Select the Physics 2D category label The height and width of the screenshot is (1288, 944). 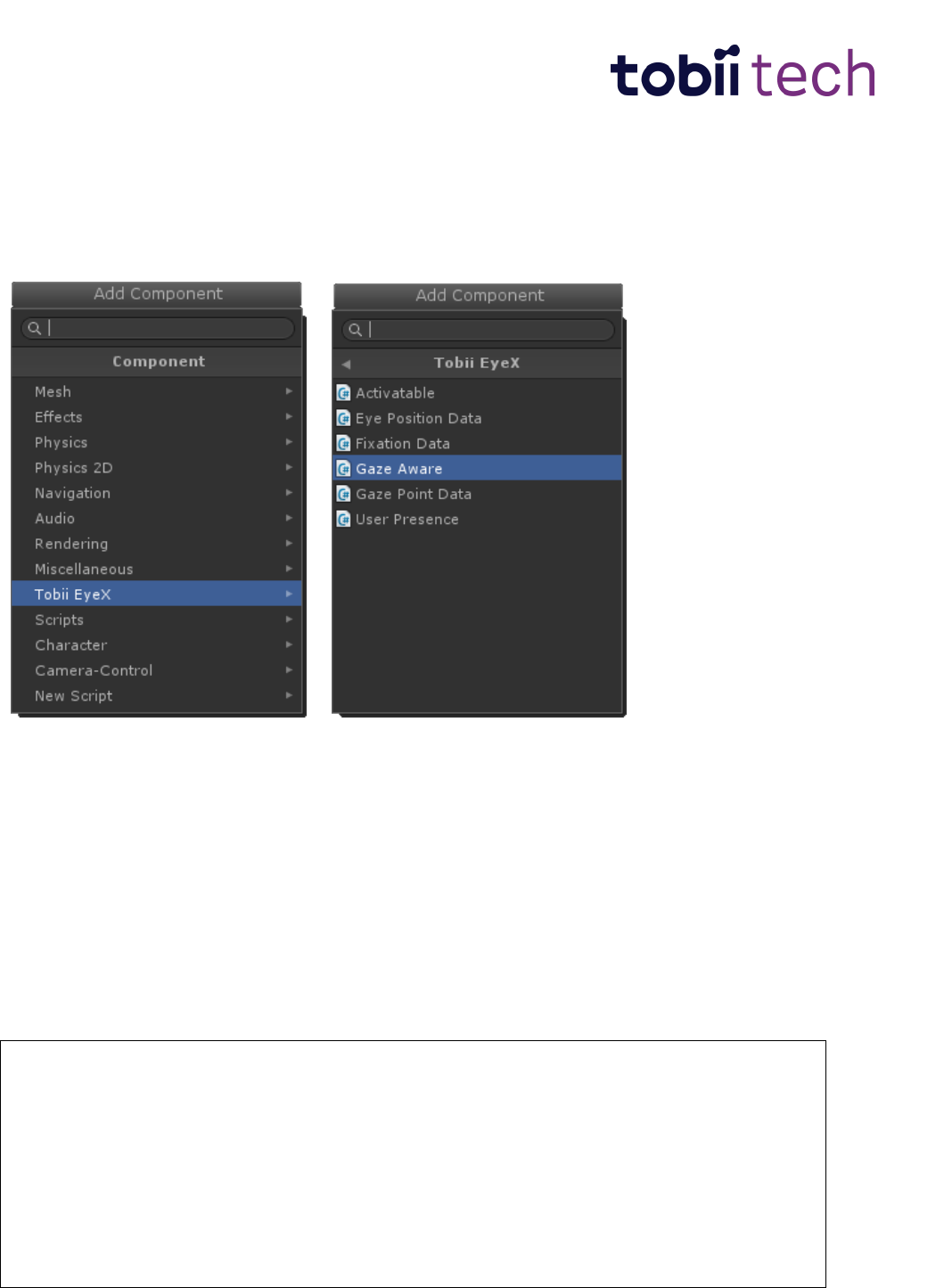pyautogui.click(x=74, y=467)
